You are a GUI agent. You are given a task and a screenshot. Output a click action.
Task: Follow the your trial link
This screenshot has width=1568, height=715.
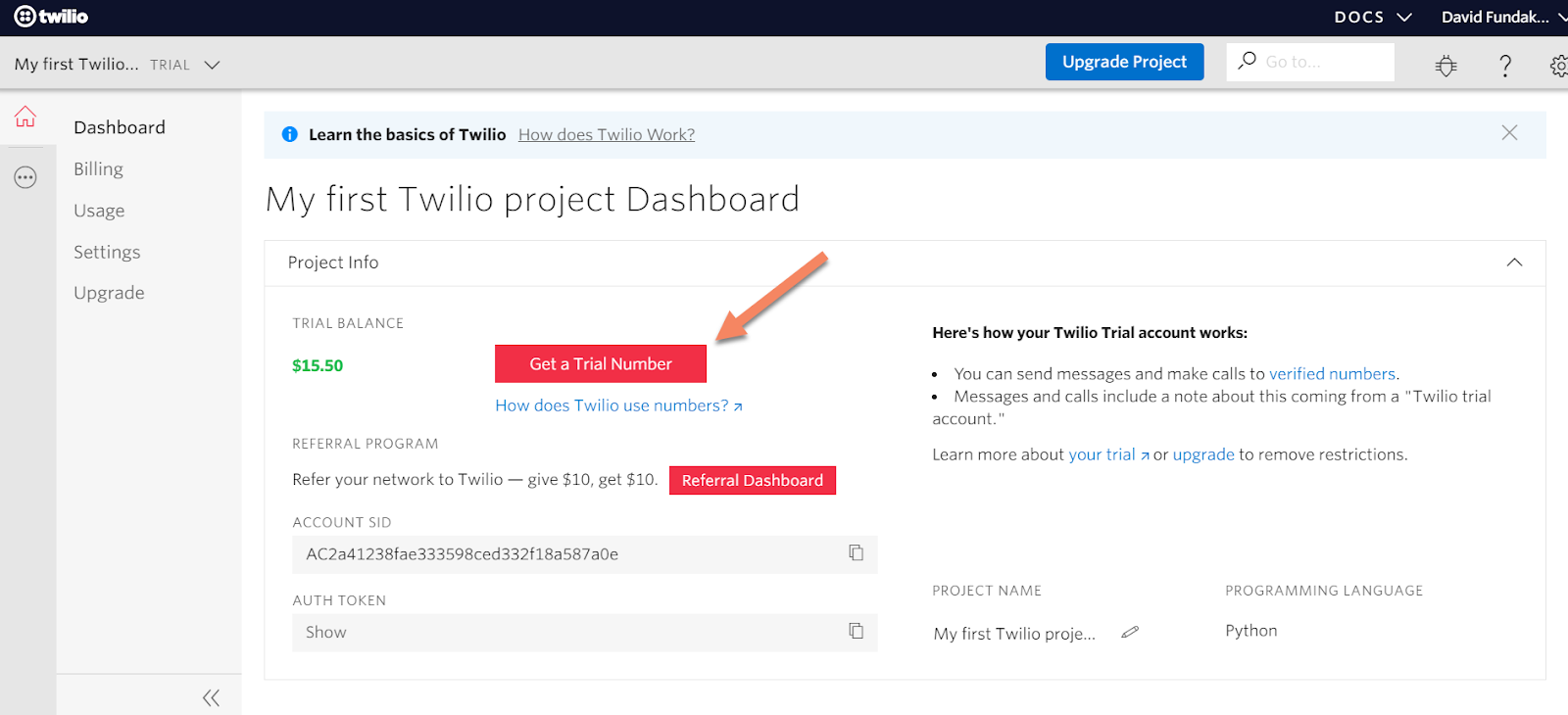pyautogui.click(x=1108, y=454)
